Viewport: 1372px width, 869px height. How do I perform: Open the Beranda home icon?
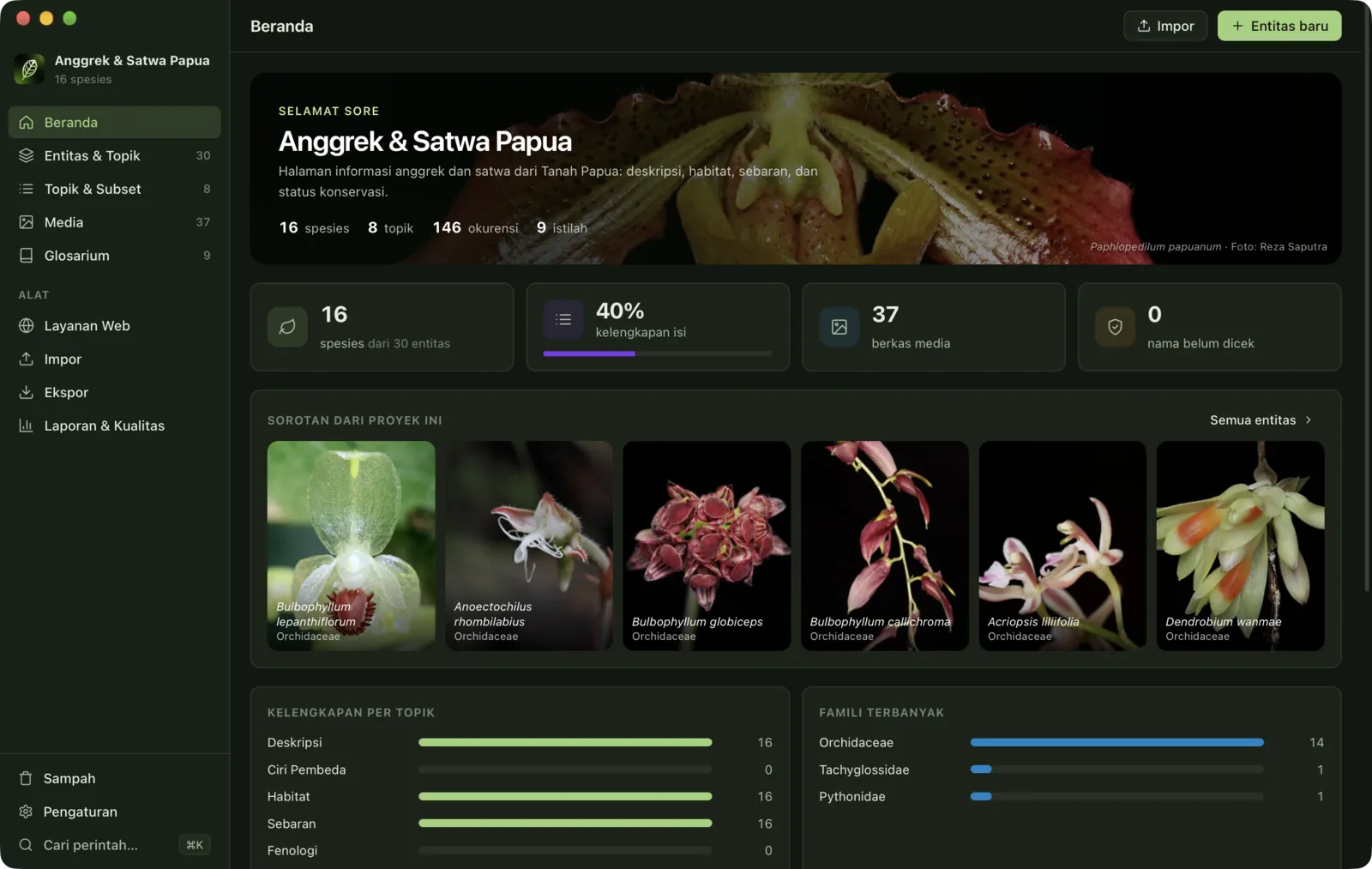pyautogui.click(x=27, y=123)
